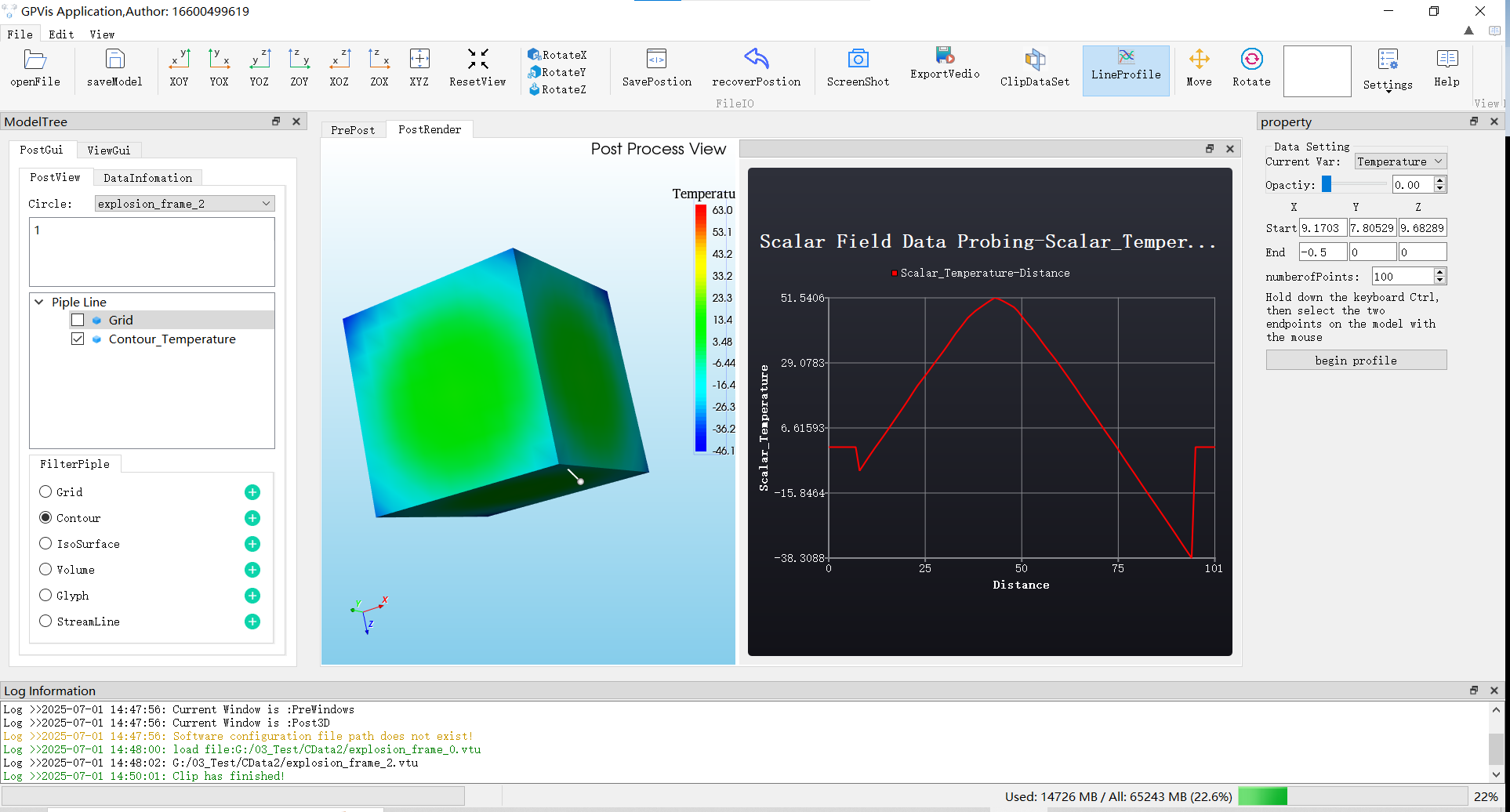Switch to XOZ view orientation
Screen dimensions: 1510x812
click(x=339, y=68)
